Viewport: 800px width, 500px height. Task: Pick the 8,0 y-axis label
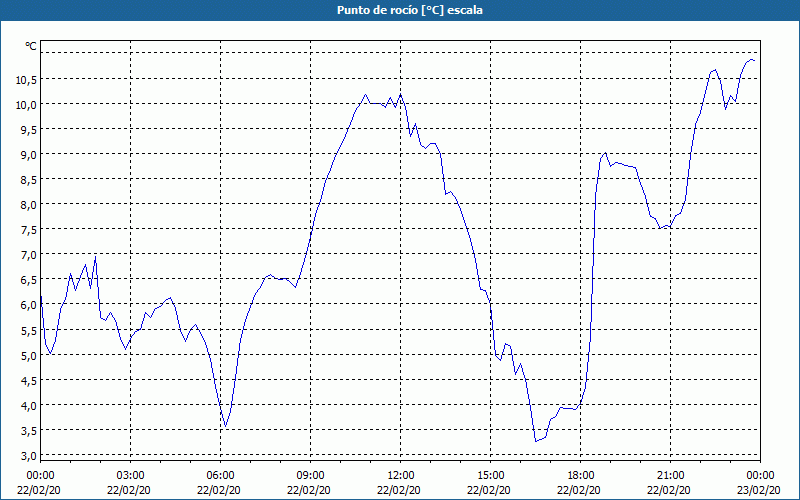tap(28, 205)
